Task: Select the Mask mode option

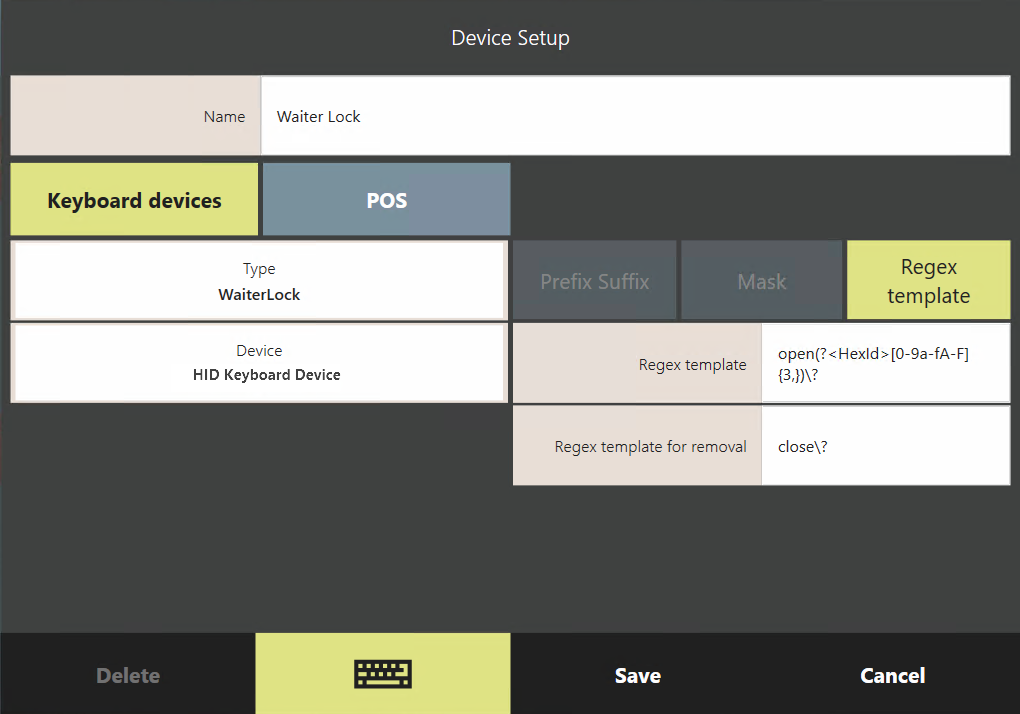Action: [761, 281]
